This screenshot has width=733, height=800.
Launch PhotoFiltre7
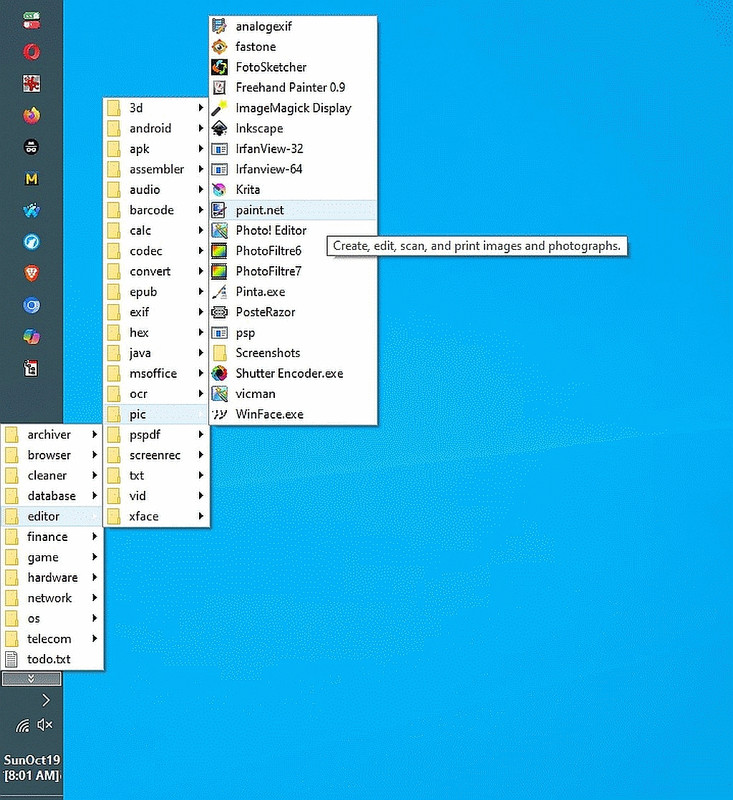[293, 271]
